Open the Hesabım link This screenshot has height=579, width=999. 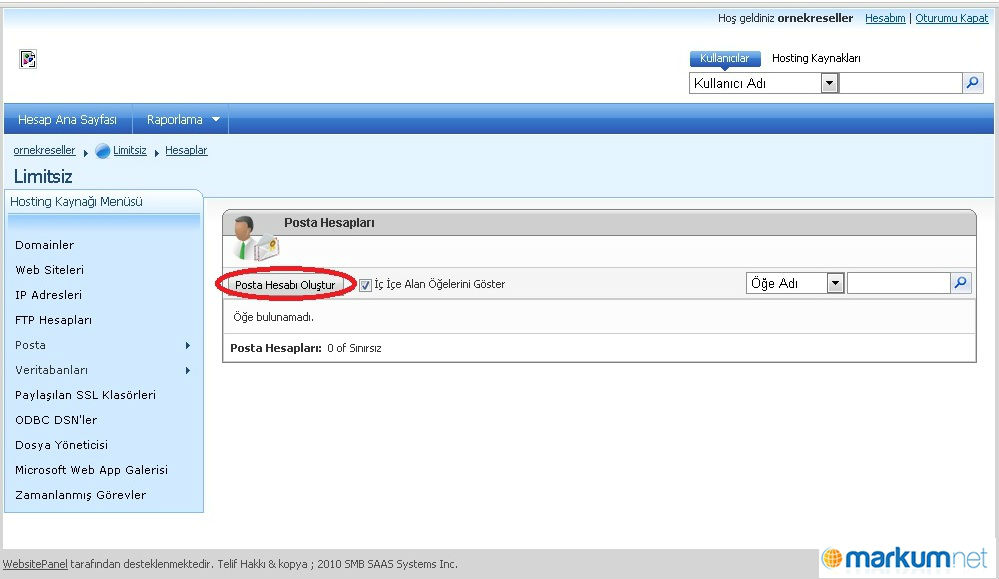tap(885, 18)
